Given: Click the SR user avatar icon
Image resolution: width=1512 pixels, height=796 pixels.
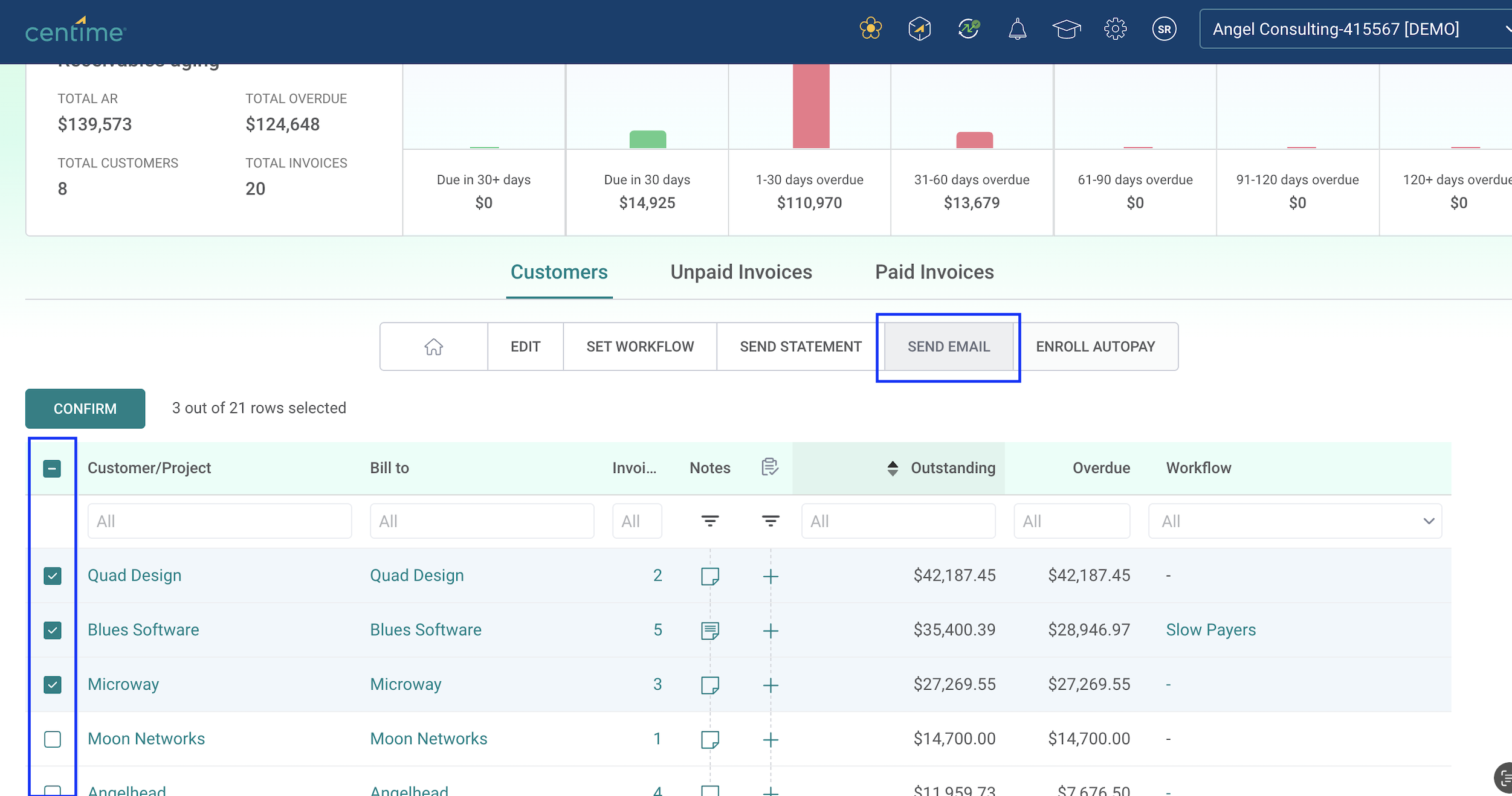Looking at the screenshot, I should point(1164,29).
